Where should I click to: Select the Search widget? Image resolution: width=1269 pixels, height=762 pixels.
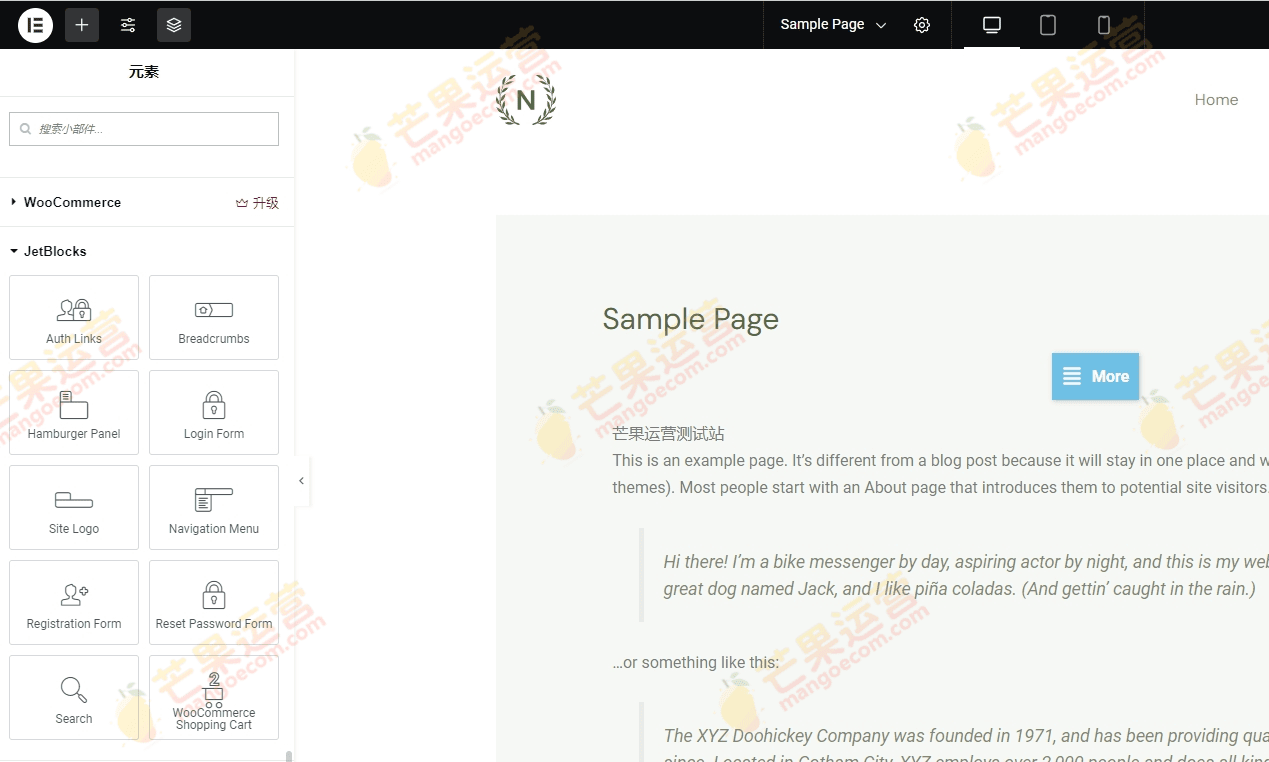[x=74, y=698]
